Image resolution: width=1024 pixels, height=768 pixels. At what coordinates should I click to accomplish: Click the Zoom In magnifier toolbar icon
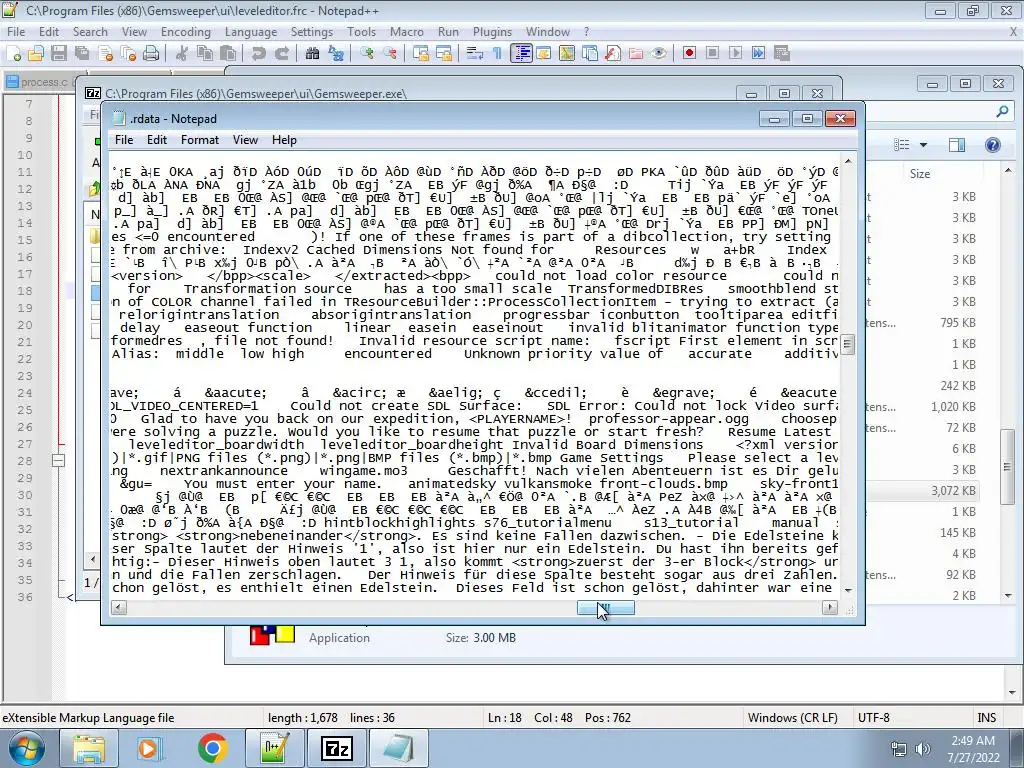pos(366,54)
